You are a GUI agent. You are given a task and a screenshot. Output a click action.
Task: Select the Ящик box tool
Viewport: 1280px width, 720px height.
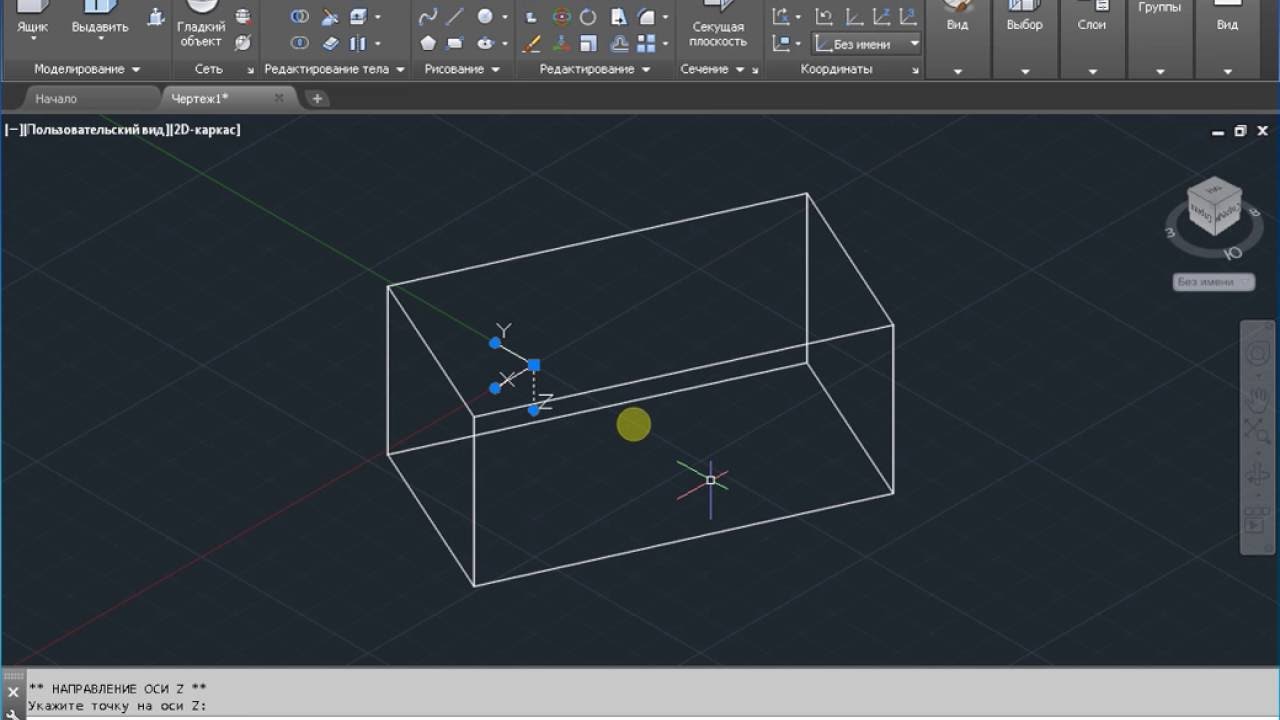(32, 18)
